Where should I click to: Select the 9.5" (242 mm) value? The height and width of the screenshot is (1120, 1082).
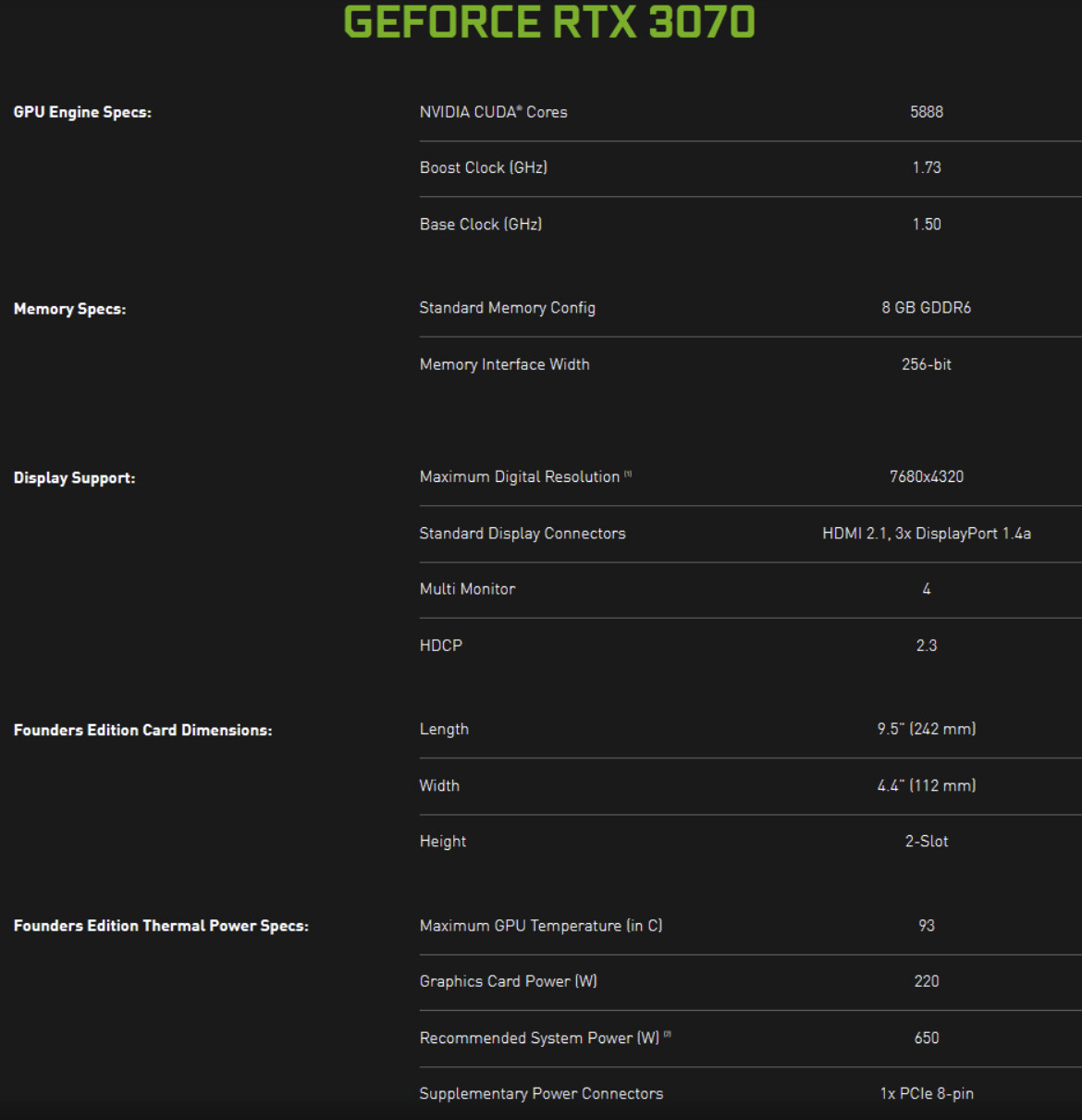[927, 730]
